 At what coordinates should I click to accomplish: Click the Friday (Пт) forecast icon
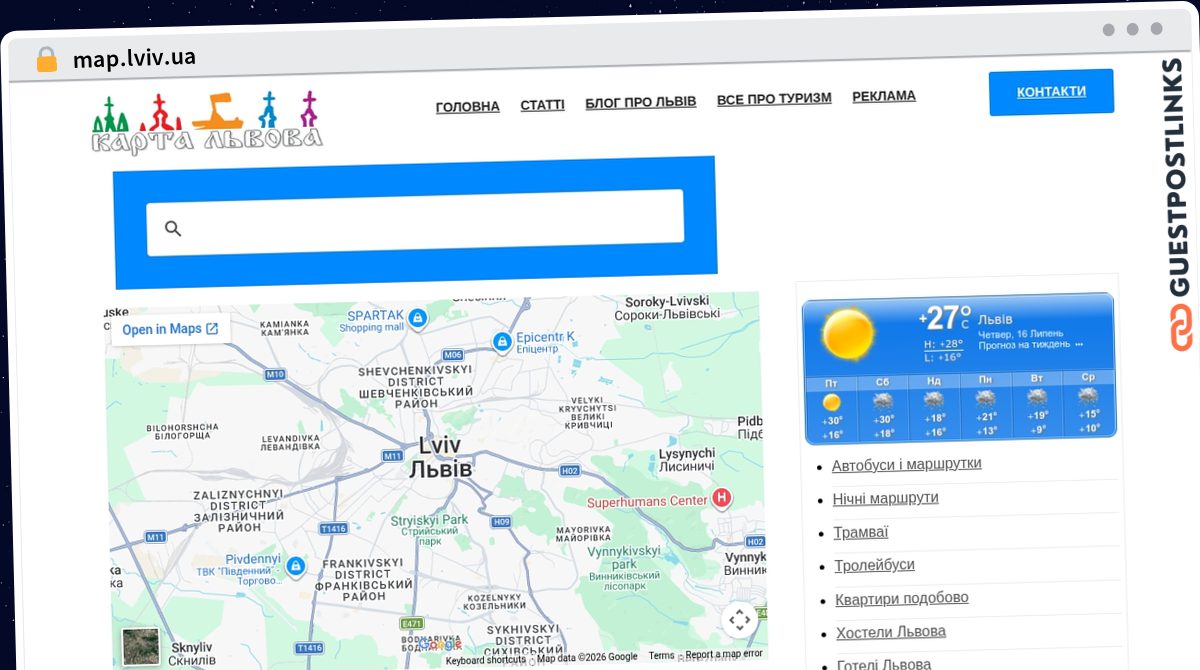[x=832, y=401]
